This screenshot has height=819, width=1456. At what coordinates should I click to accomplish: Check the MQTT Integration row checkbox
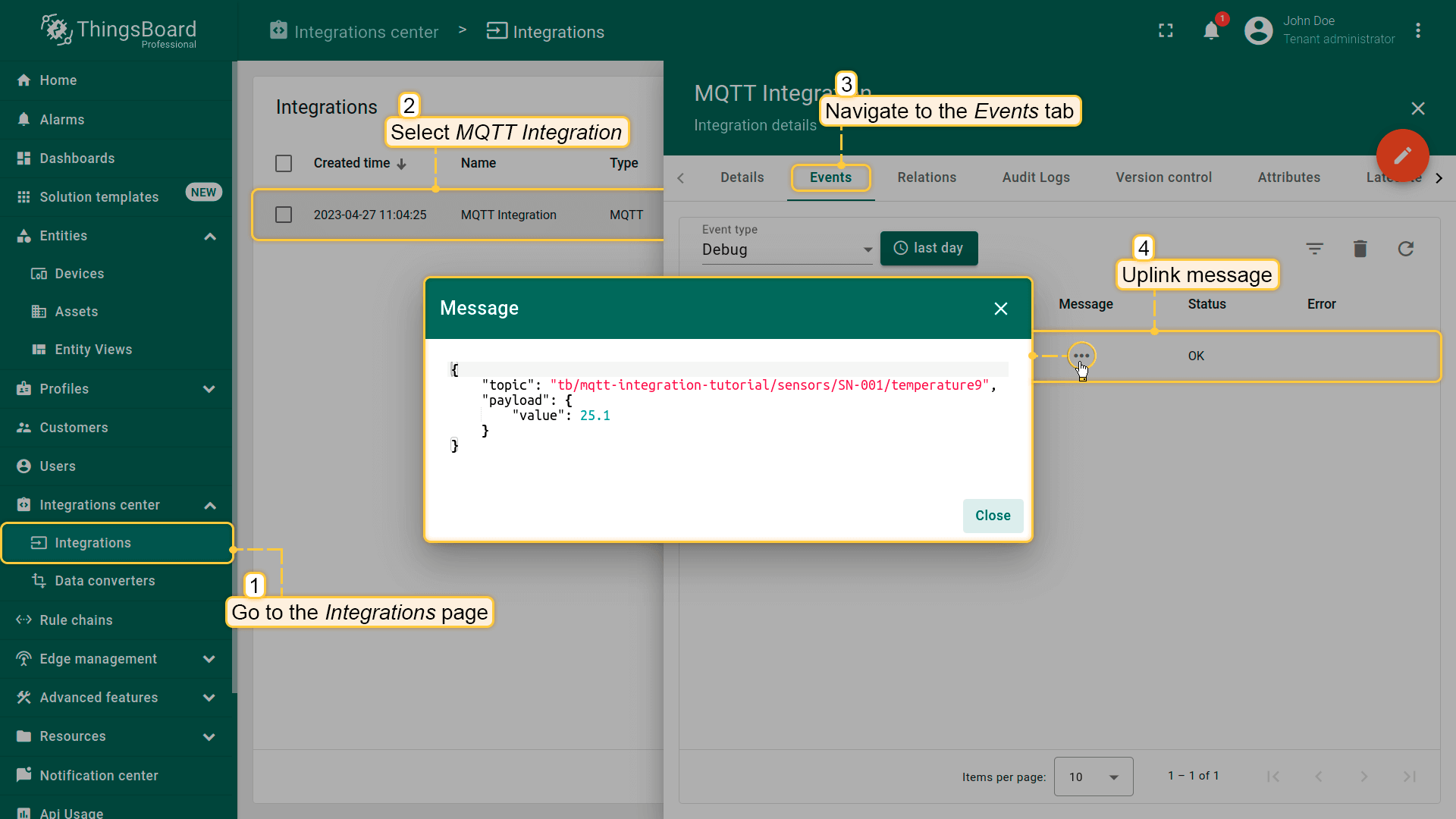[x=284, y=215]
